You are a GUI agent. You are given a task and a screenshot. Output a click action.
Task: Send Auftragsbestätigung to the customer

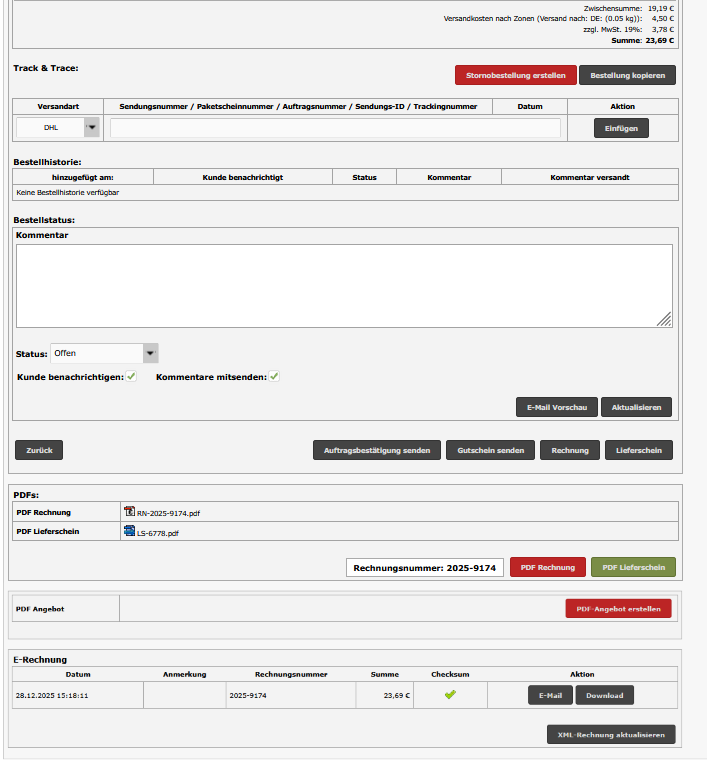[376, 450]
